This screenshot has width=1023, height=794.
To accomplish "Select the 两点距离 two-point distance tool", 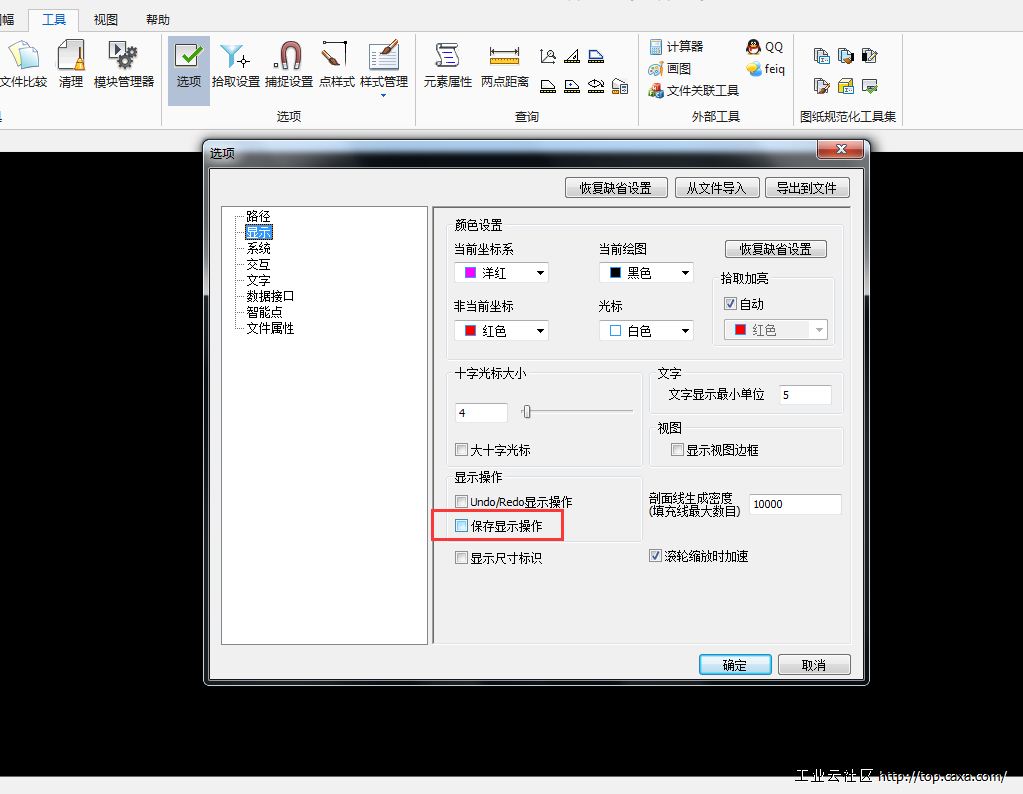I will tap(504, 64).
